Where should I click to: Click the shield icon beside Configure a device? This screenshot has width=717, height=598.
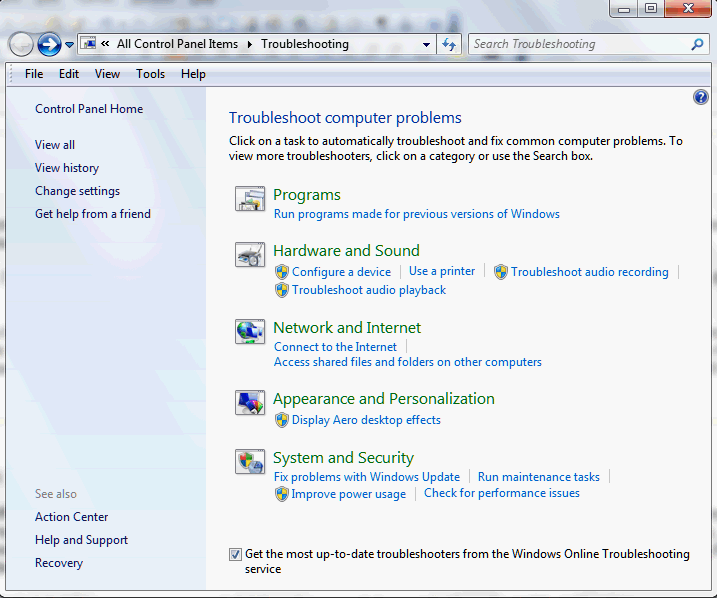[282, 272]
